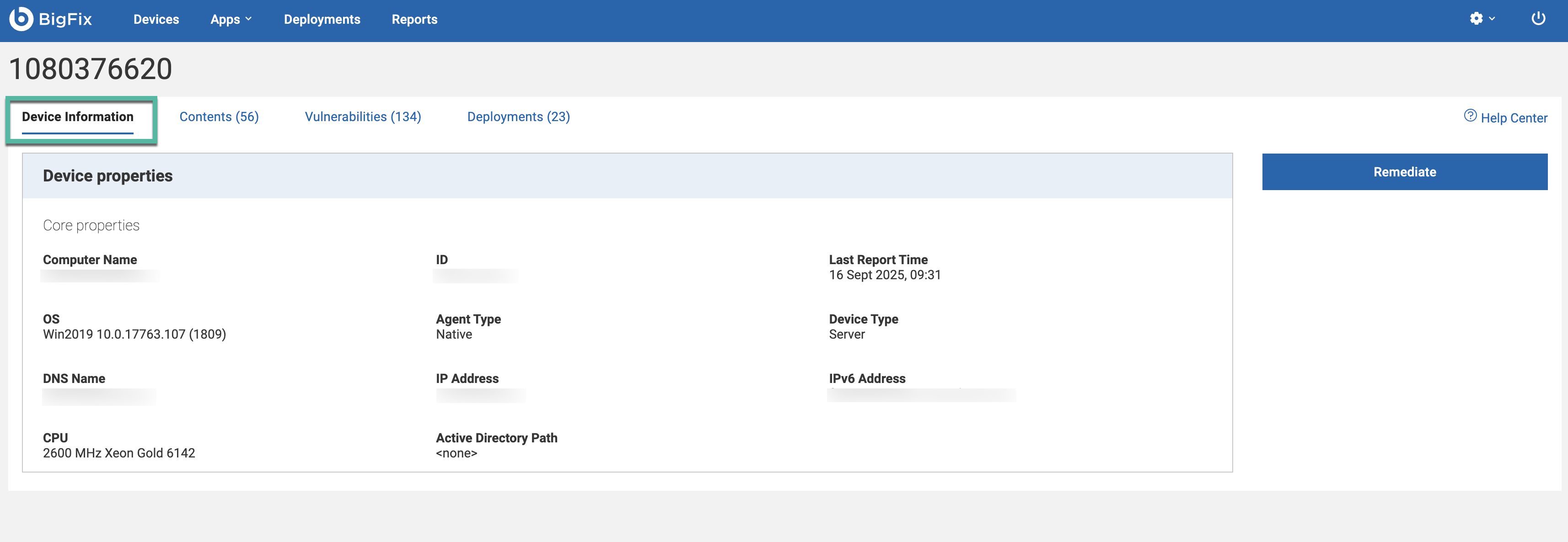Click the device ID heading 1080376620
Image resolution: width=1568 pixels, height=542 pixels.
(x=91, y=69)
